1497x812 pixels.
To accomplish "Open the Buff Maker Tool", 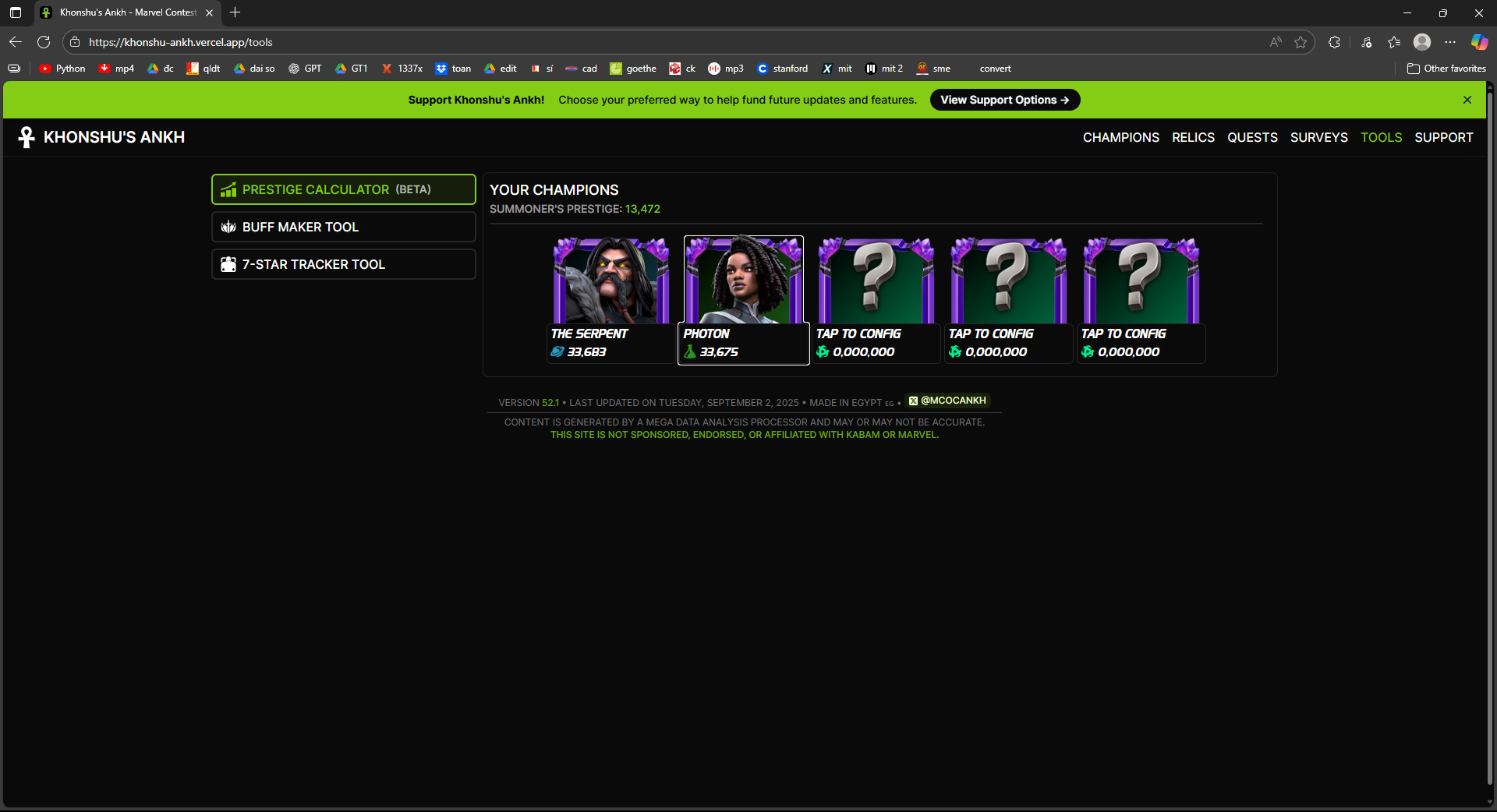I will click(x=344, y=227).
